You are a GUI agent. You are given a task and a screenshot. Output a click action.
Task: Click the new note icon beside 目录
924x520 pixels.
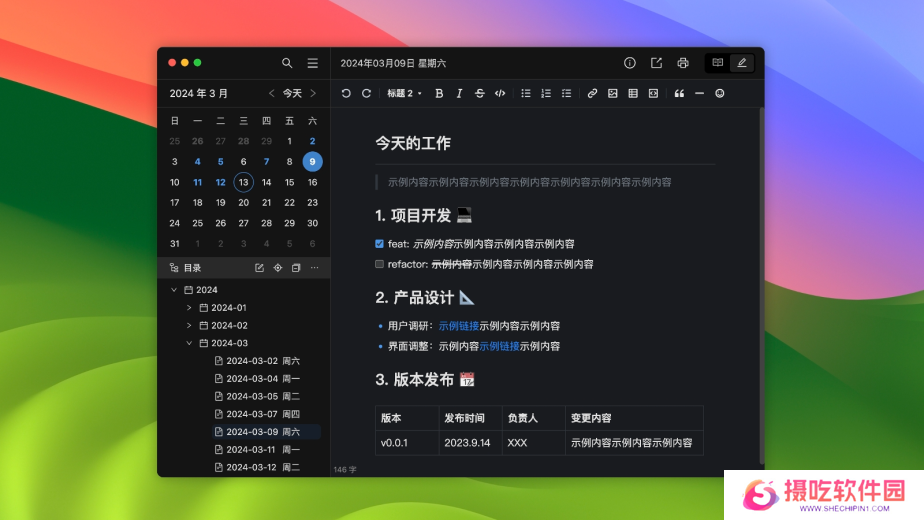(x=259, y=268)
